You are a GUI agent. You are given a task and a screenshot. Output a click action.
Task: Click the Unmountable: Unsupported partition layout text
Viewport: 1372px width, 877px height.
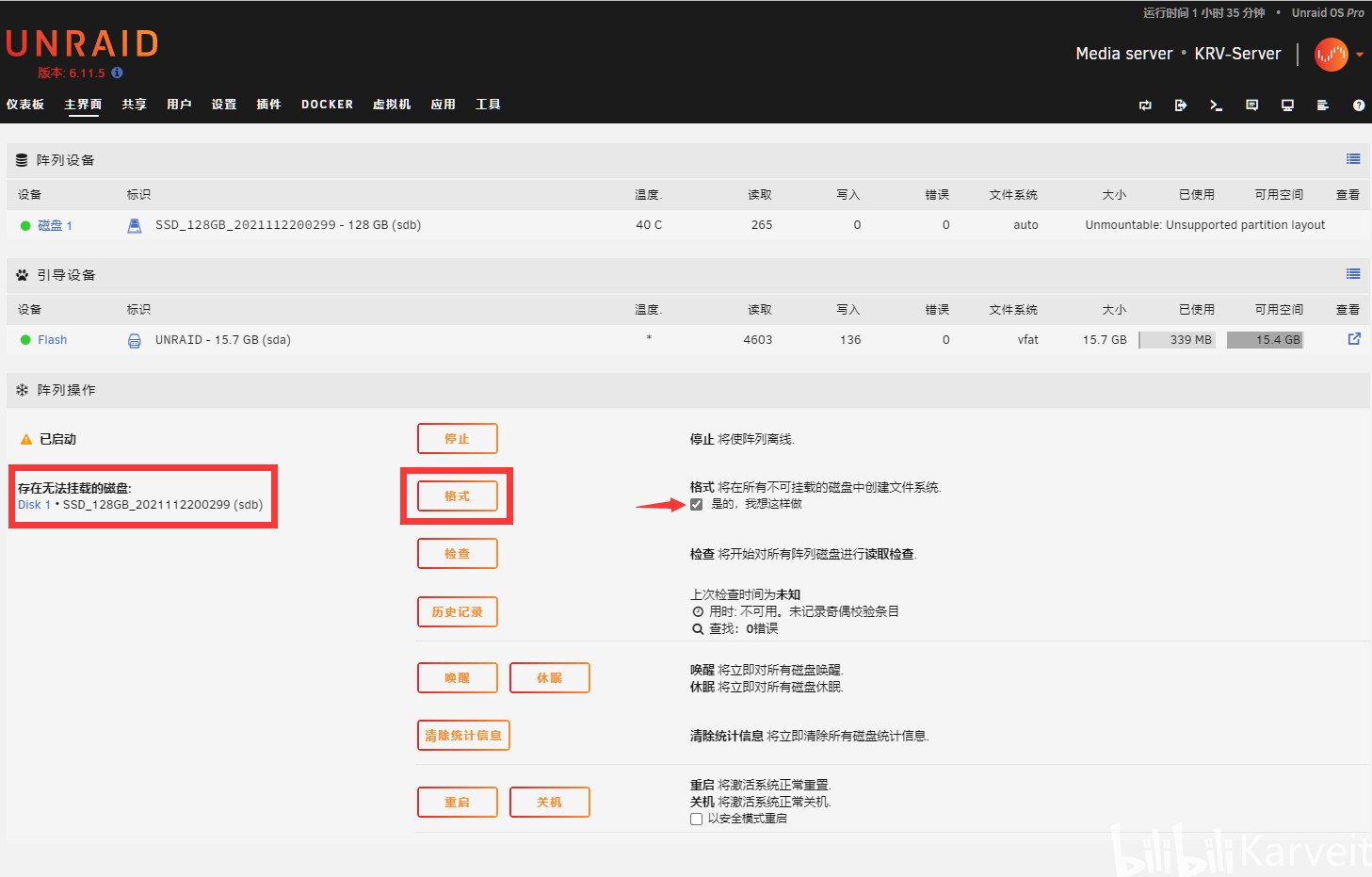click(x=1205, y=225)
